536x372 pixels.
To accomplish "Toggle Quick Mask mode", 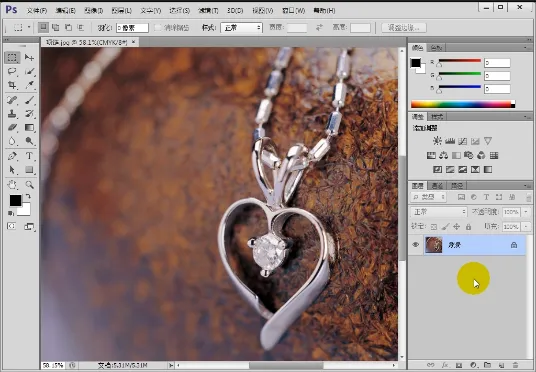I will point(12,226).
